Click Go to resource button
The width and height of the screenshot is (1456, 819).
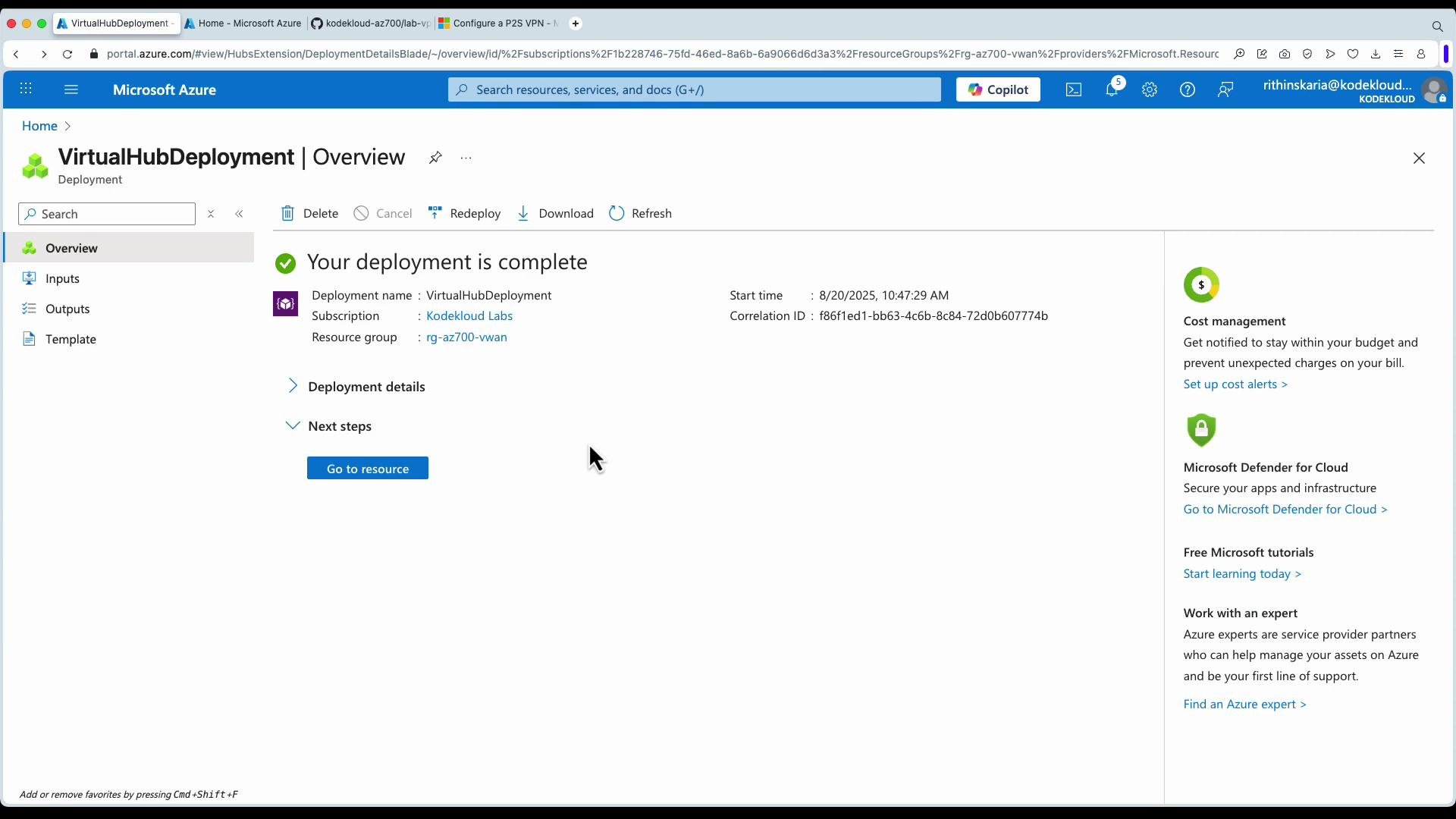[x=368, y=468]
